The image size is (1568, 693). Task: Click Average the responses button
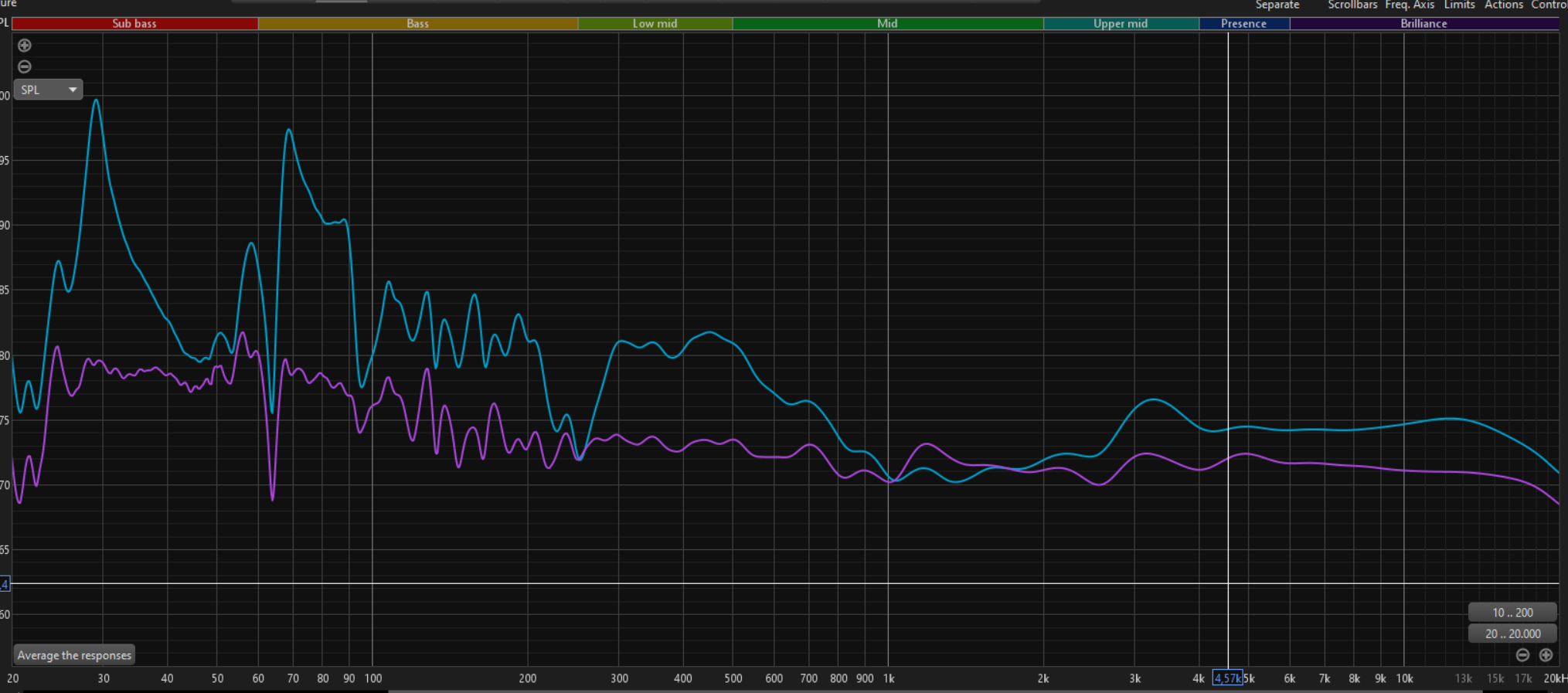[74, 655]
